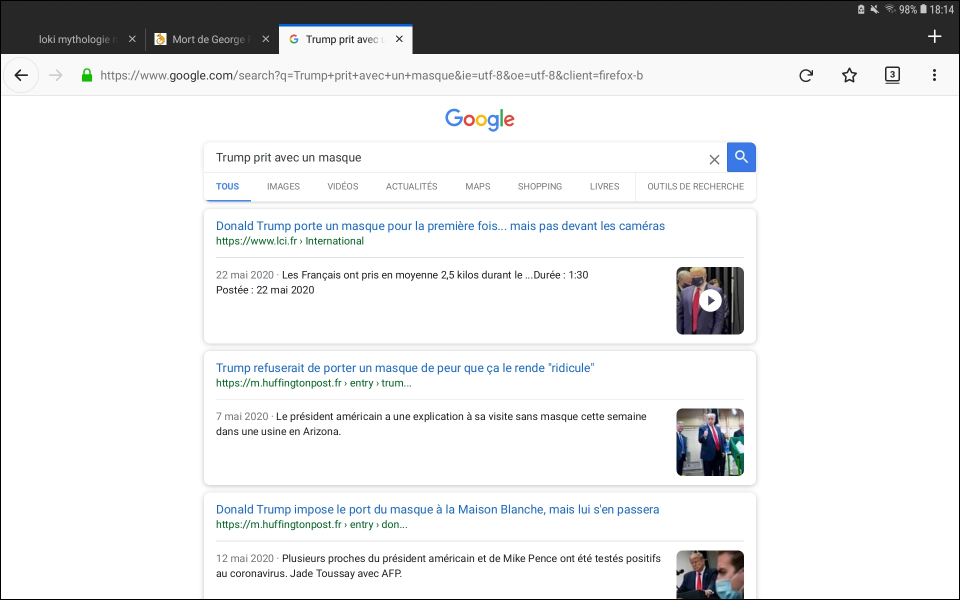960x600 pixels.
Task: Switch to the Actualités results tab
Action: pos(411,186)
